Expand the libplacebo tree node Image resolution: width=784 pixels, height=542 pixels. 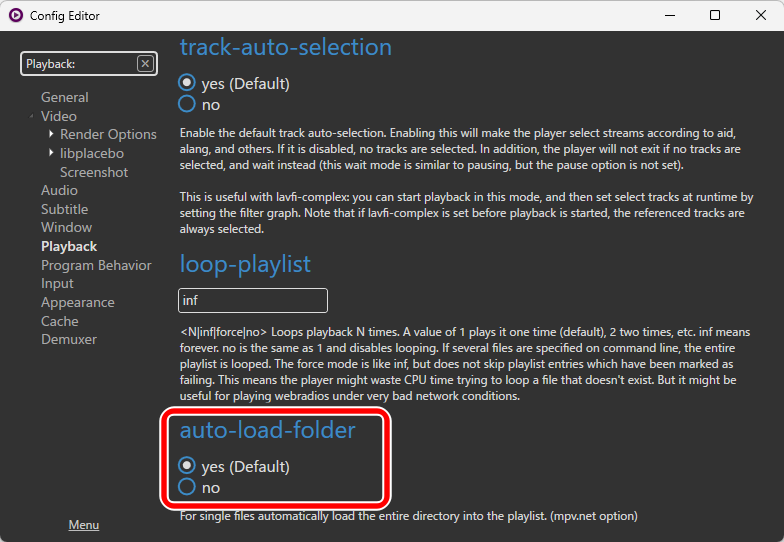pos(51,152)
